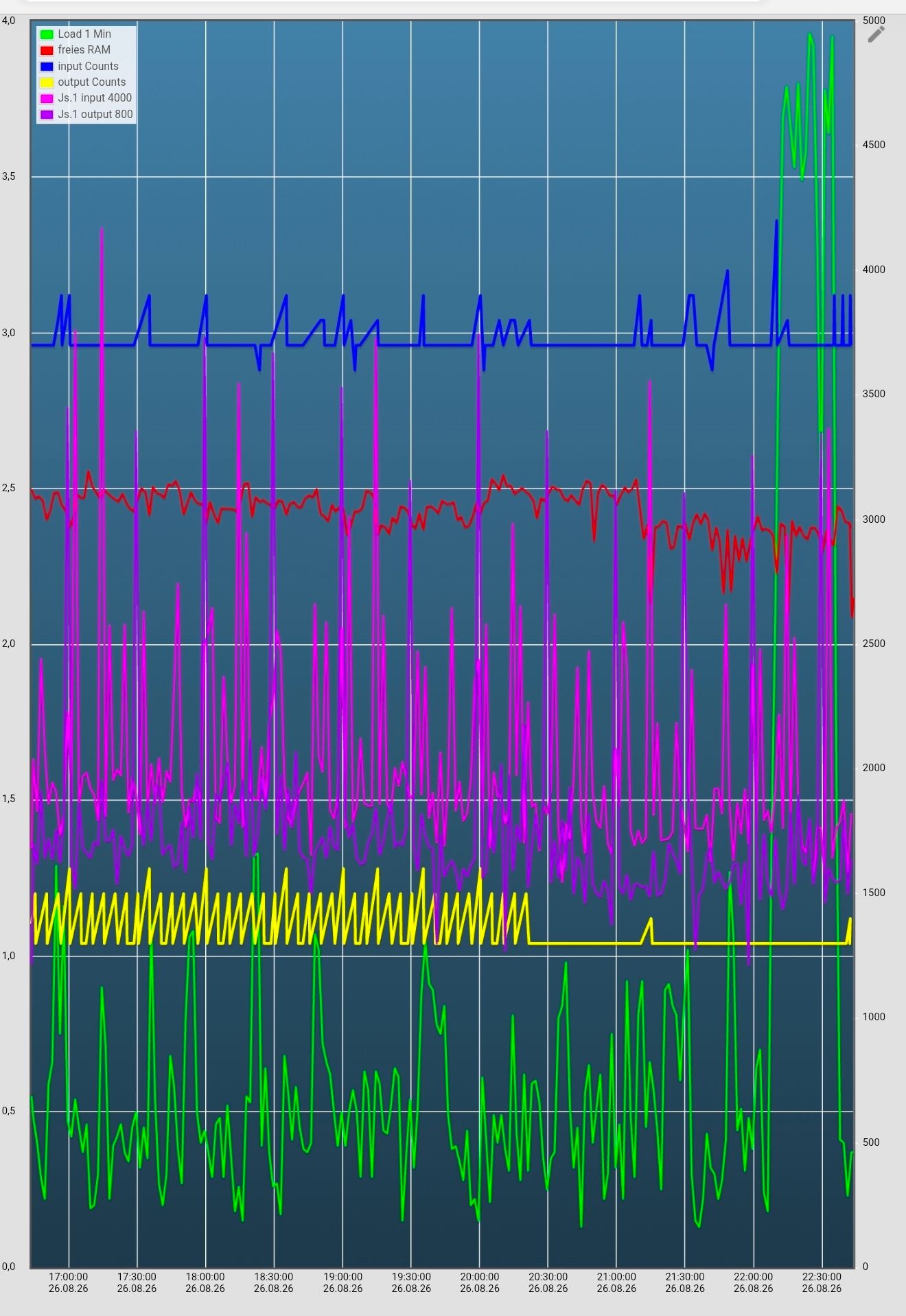Viewport: 906px width, 1316px height.
Task: Click the 22:00:00 time axis label
Action: coord(754,1282)
